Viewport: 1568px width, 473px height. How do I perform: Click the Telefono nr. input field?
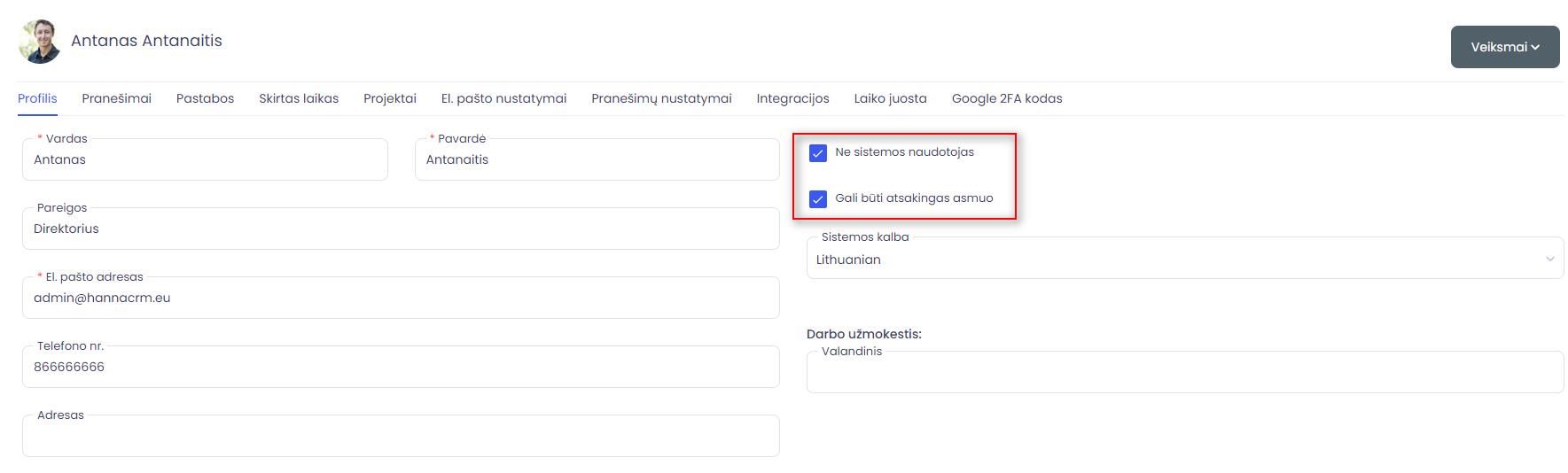[x=401, y=367]
